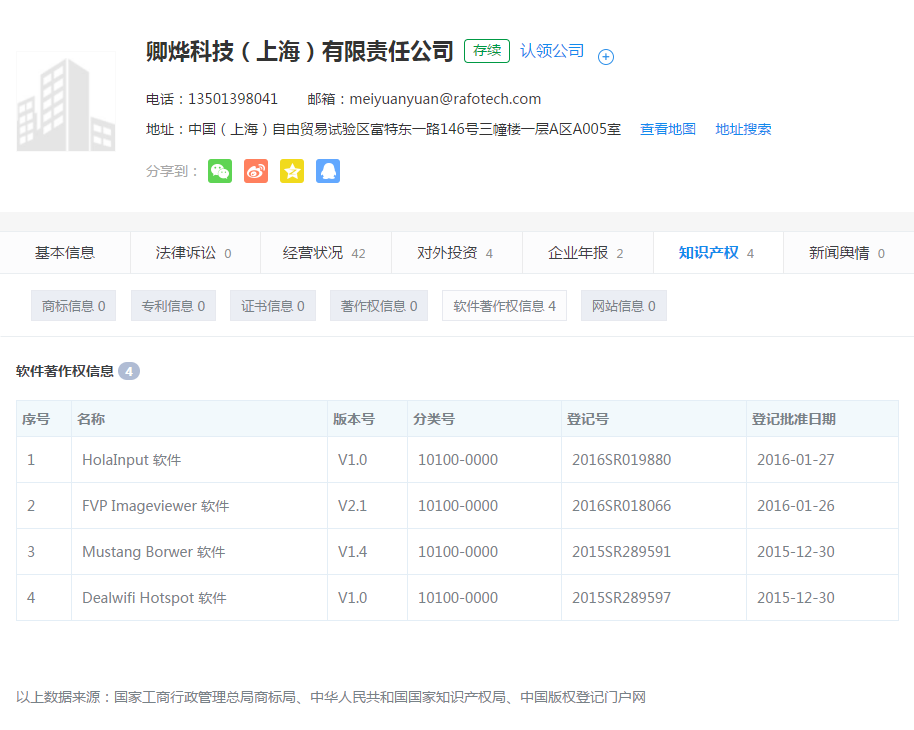Click the green 存续 status badge

[x=485, y=50]
